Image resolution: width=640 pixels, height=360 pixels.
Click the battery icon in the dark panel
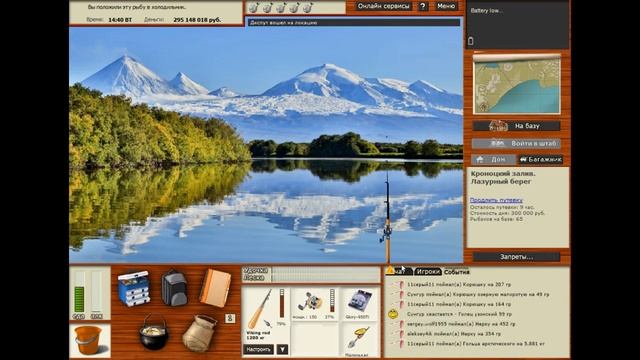click(x=471, y=41)
